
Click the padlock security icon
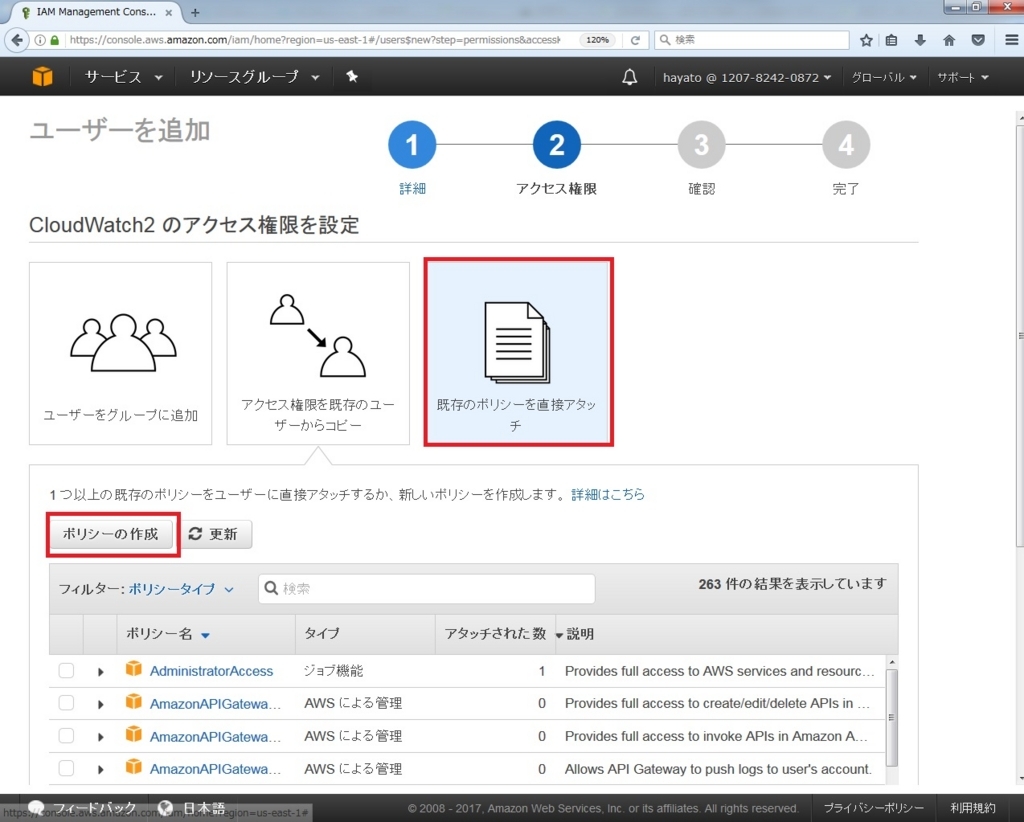[x=55, y=40]
